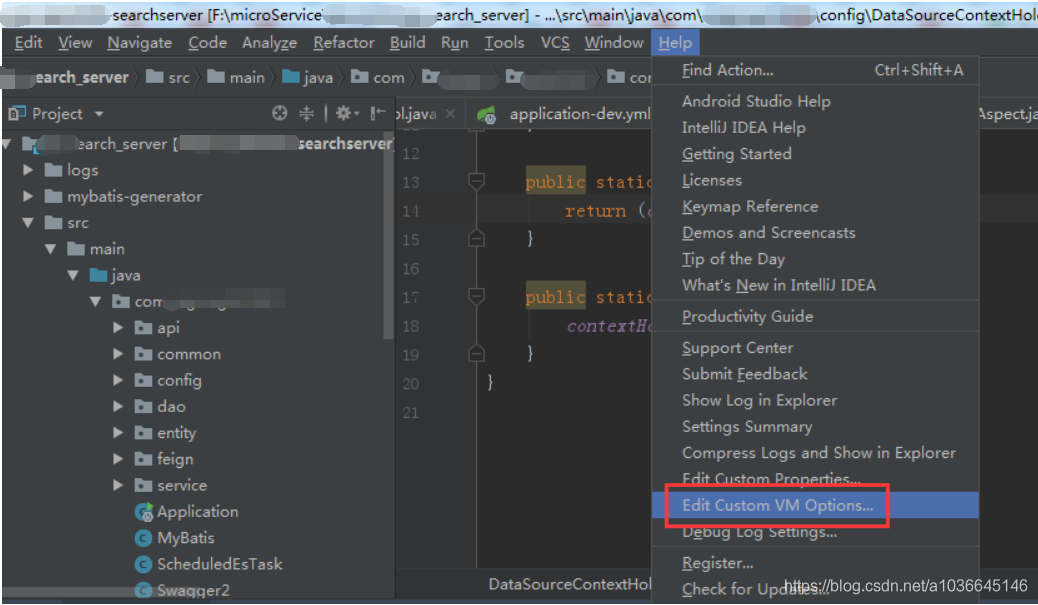Select Android Studio Help
Screen dimensions: 1038x605
click(x=816, y=101)
